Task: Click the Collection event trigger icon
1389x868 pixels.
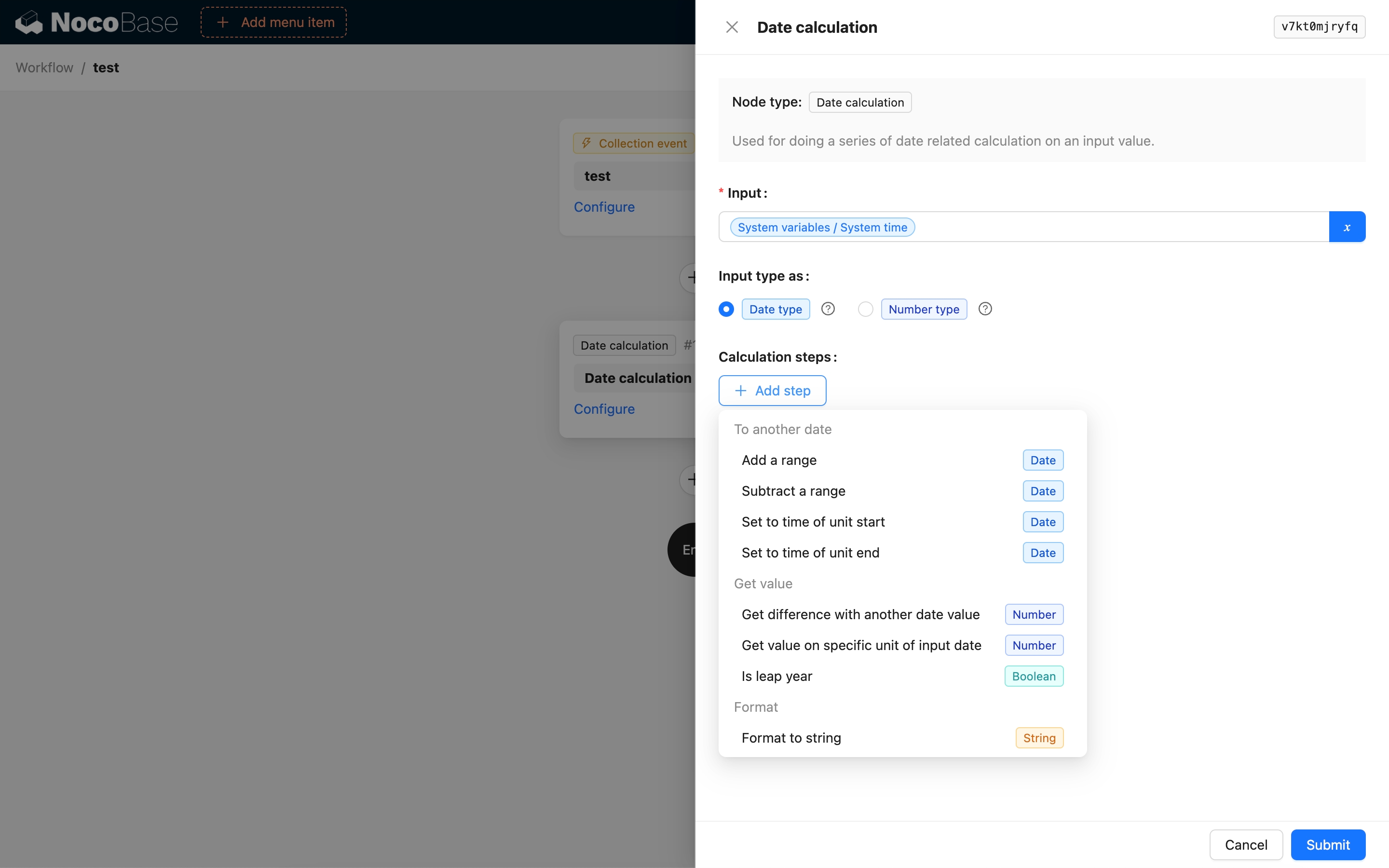Action: [586, 142]
